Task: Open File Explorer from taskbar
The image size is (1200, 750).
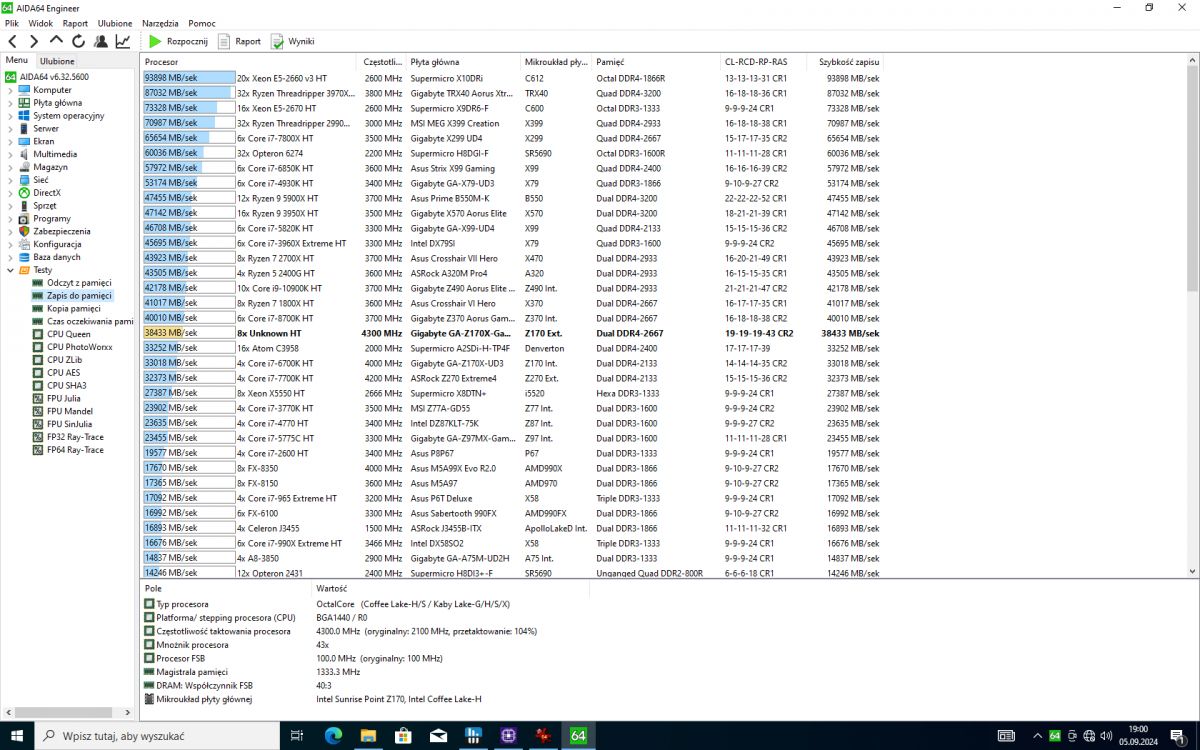Action: (368, 735)
